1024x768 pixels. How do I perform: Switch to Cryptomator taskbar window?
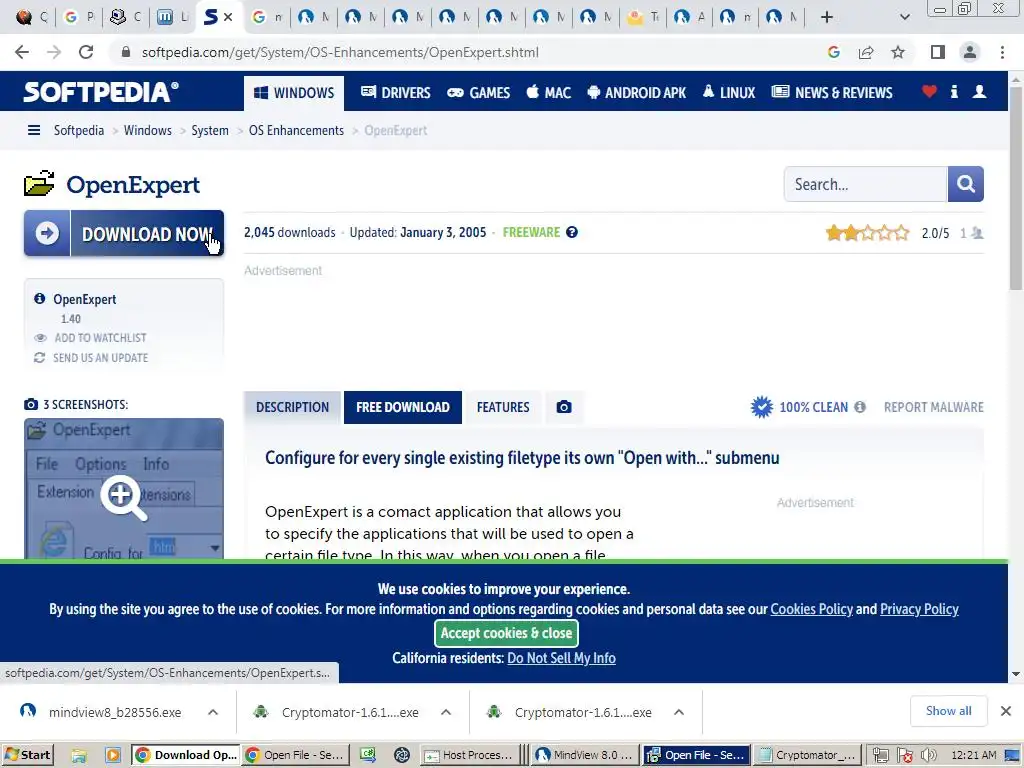click(x=807, y=755)
